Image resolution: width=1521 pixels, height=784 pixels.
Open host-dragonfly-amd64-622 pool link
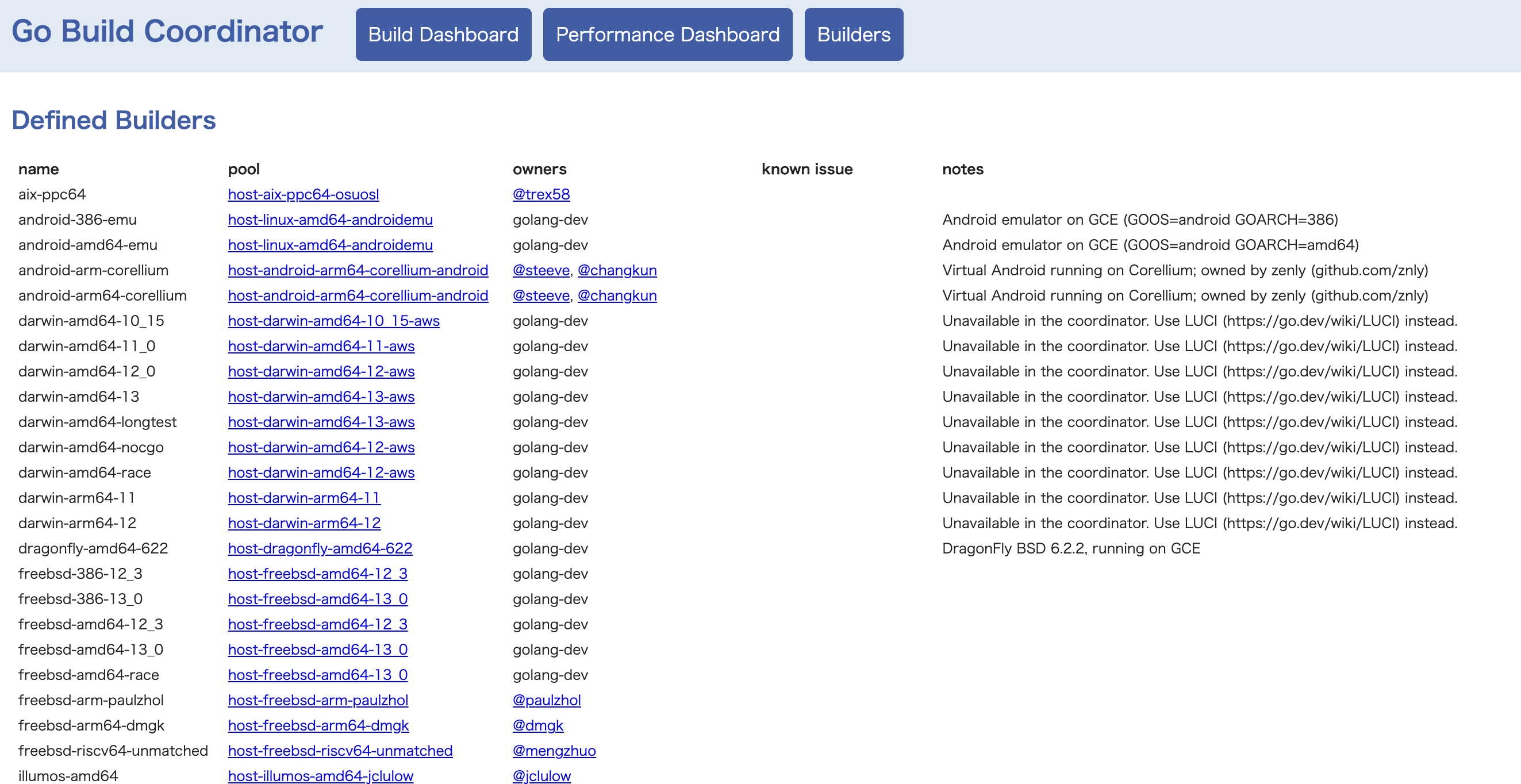[320, 549]
